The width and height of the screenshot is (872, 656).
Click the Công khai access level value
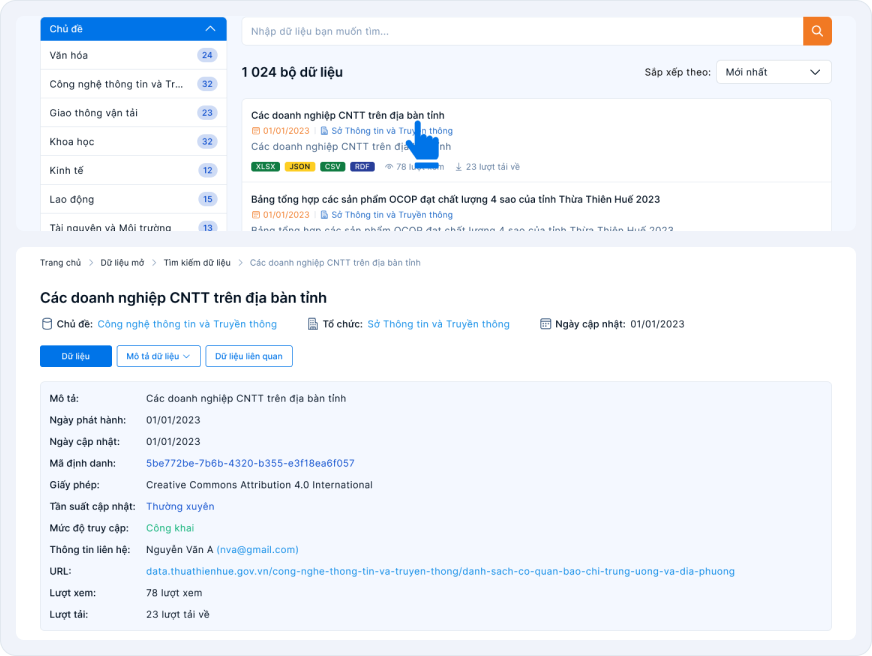170,528
